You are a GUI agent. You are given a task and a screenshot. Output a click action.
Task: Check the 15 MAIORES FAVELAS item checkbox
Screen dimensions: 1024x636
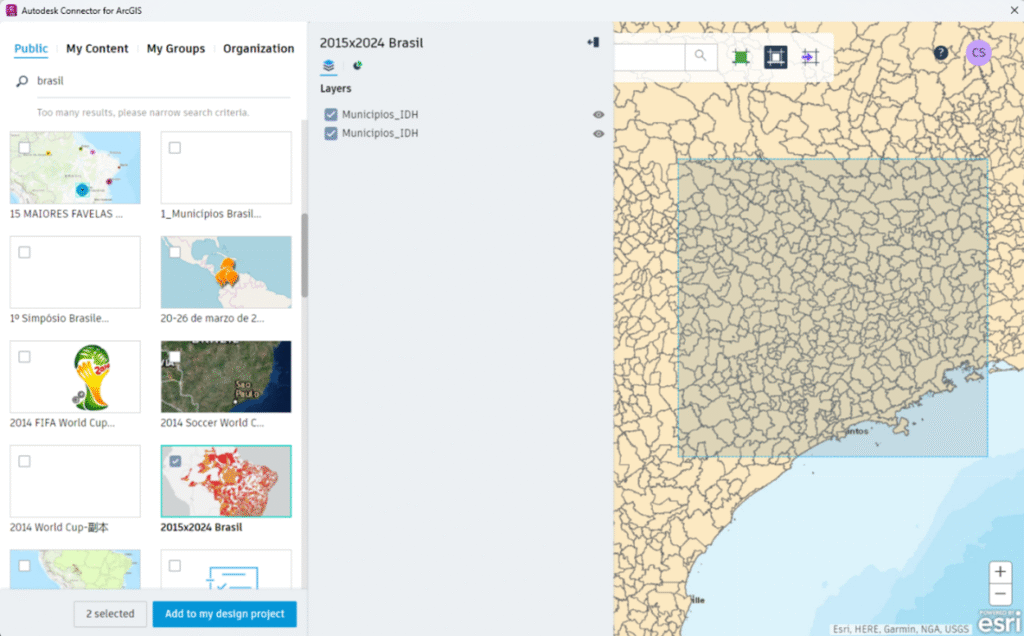[24, 148]
